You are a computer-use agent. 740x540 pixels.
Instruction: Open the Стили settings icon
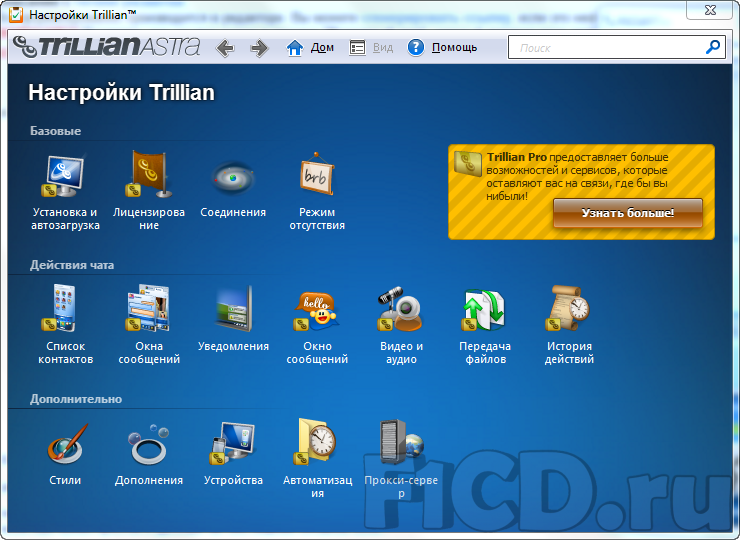tap(66, 444)
